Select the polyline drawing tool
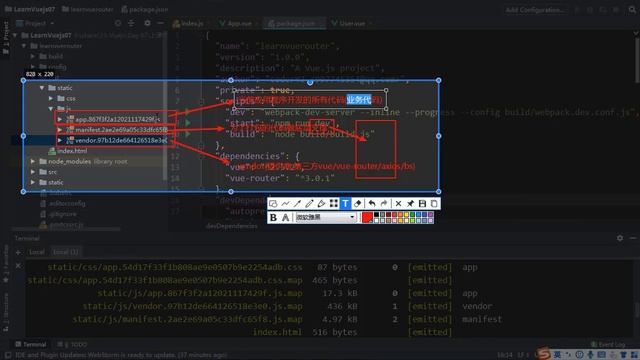The height and width of the screenshot is (360, 640). [285, 204]
